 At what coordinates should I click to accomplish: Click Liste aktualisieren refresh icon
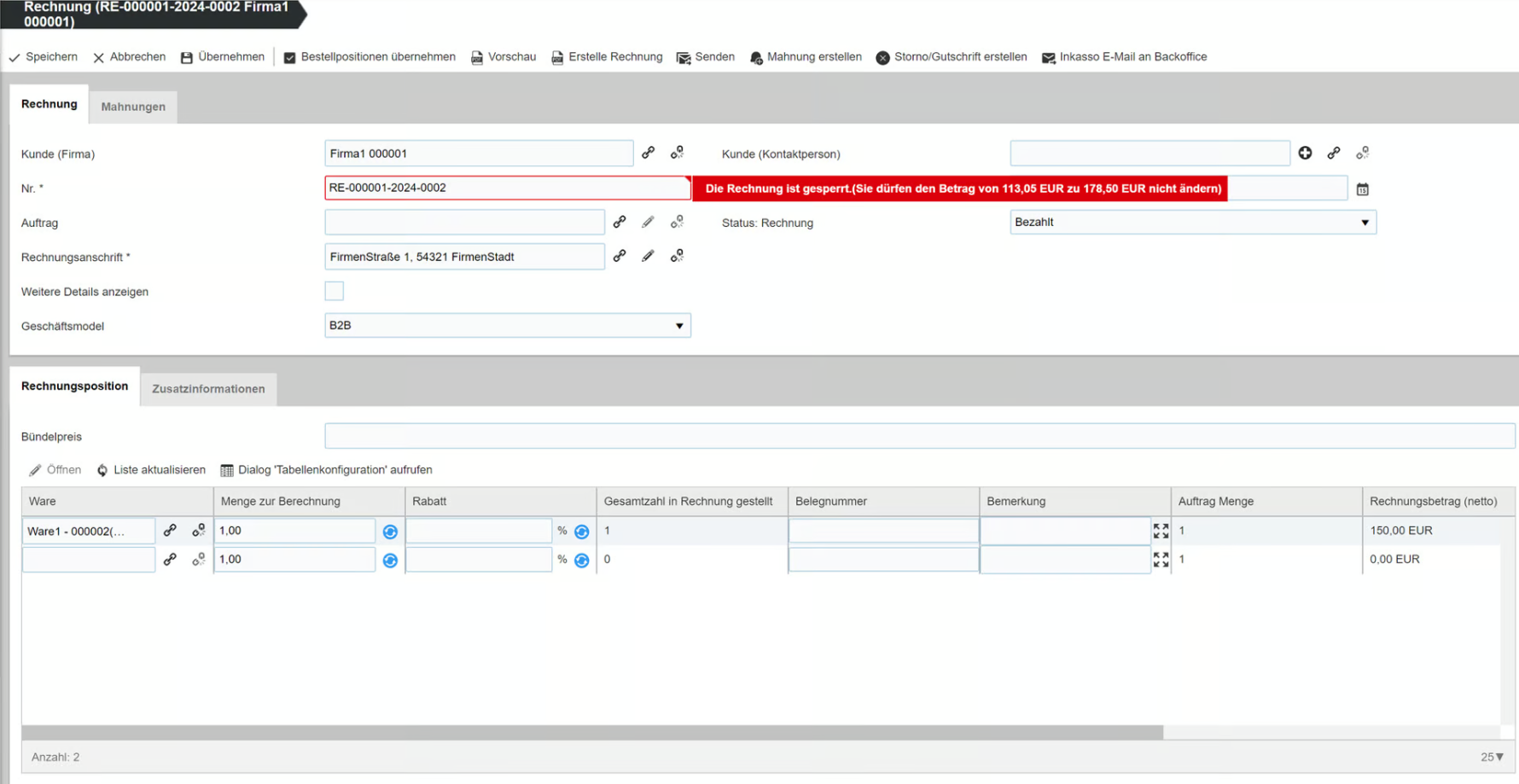[x=102, y=470]
